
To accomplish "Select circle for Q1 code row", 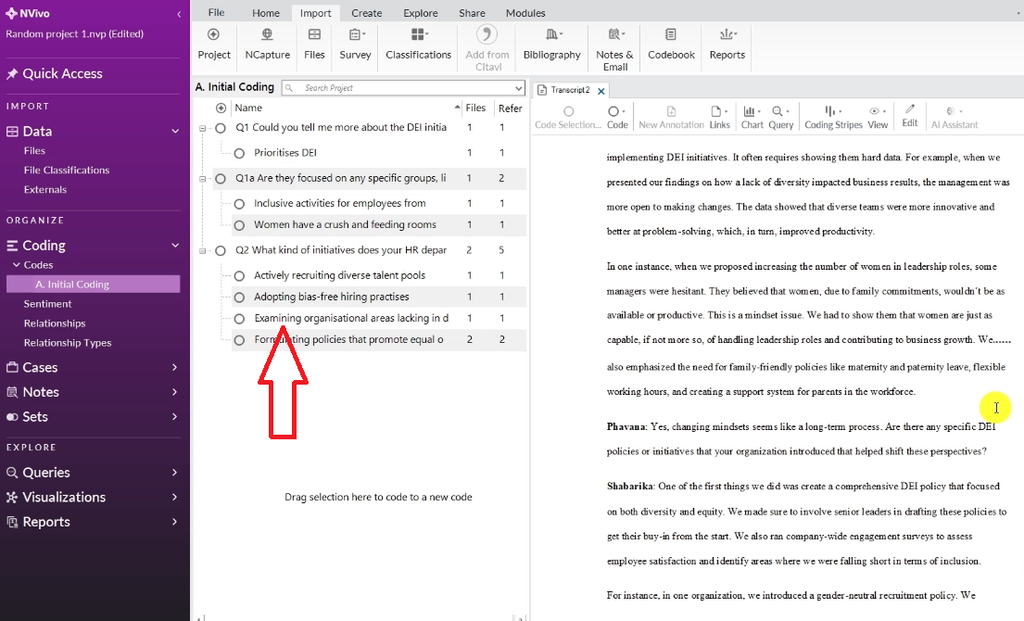I will (x=221, y=128).
